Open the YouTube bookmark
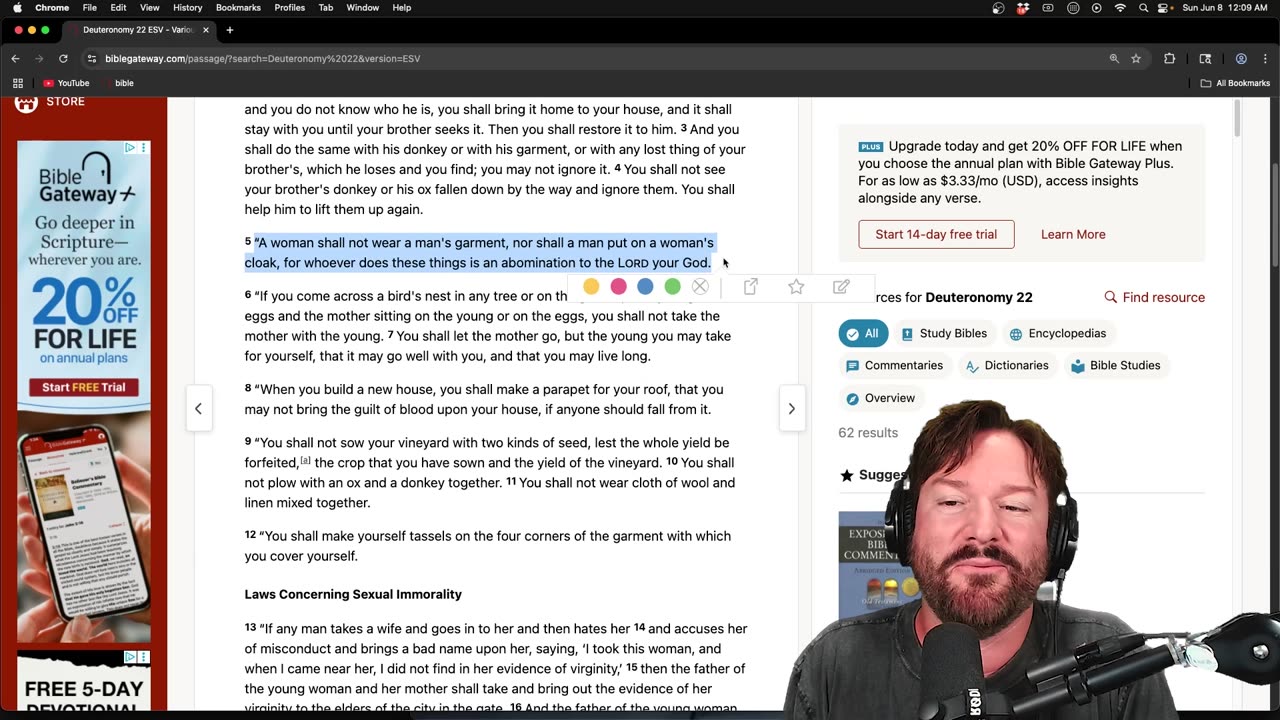Viewport: 1280px width, 720px height. click(x=66, y=83)
